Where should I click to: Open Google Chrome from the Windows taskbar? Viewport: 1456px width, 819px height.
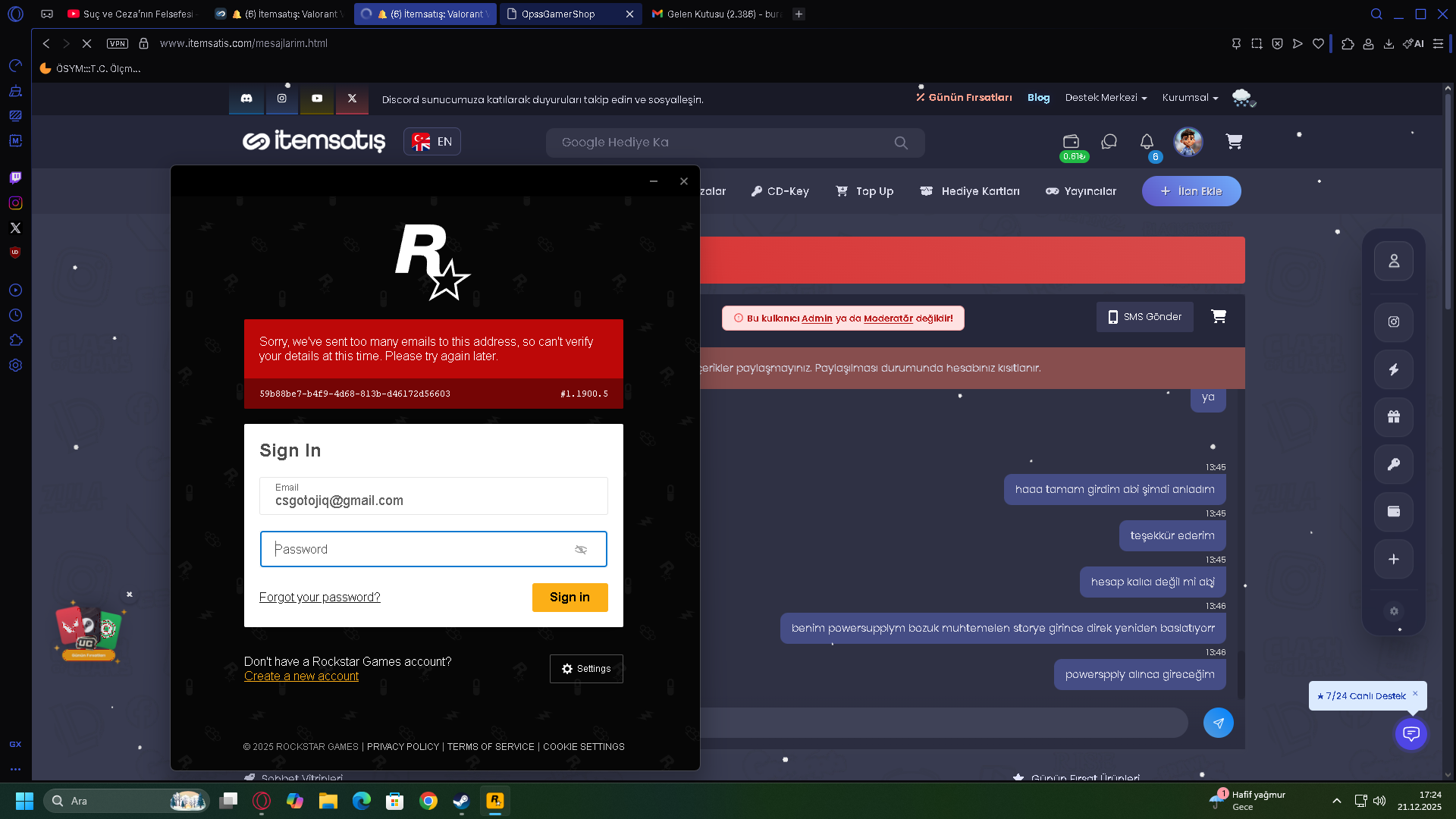pyautogui.click(x=428, y=801)
